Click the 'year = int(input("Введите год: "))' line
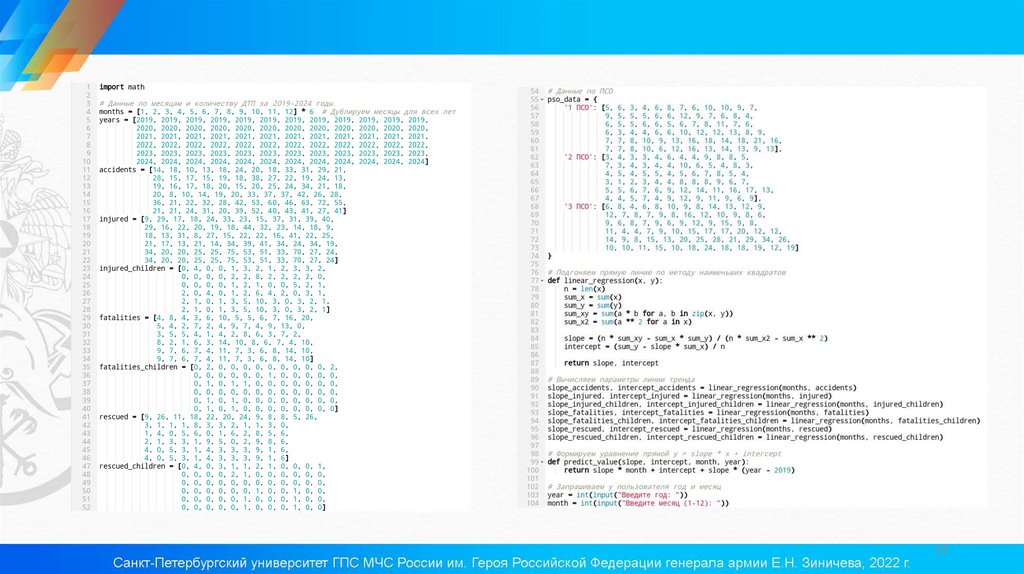 point(617,495)
